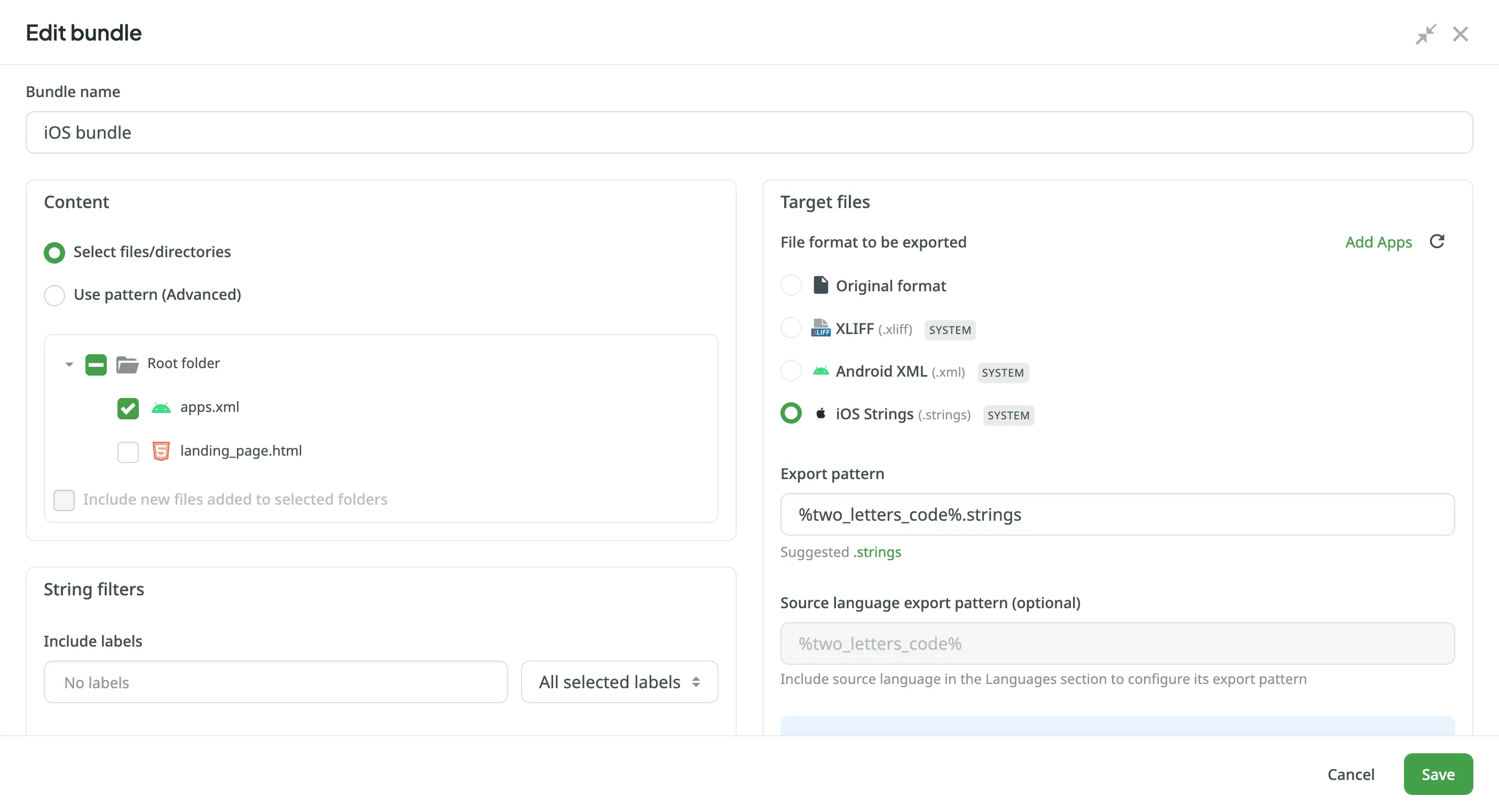Viewport: 1499px width, 812px height.
Task: Click the refresh apps icon
Action: pos(1437,241)
